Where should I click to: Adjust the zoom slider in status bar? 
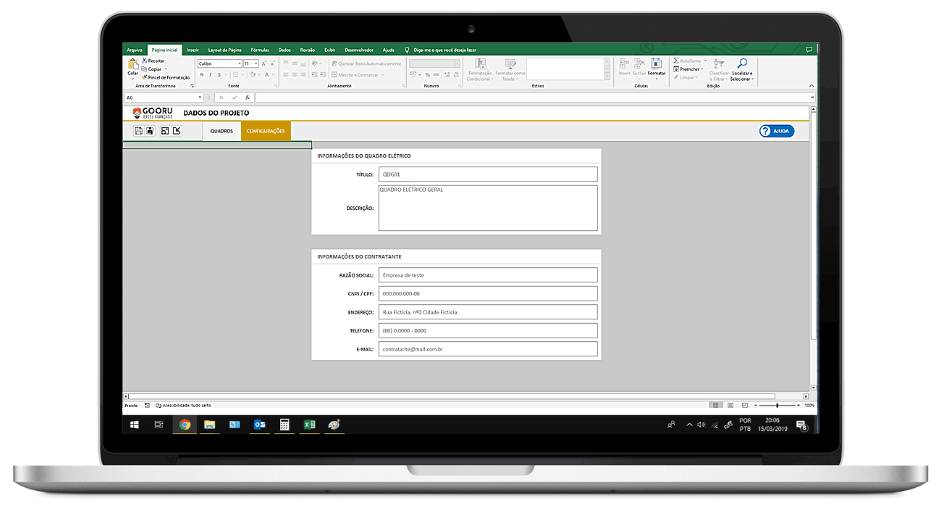(x=780, y=405)
